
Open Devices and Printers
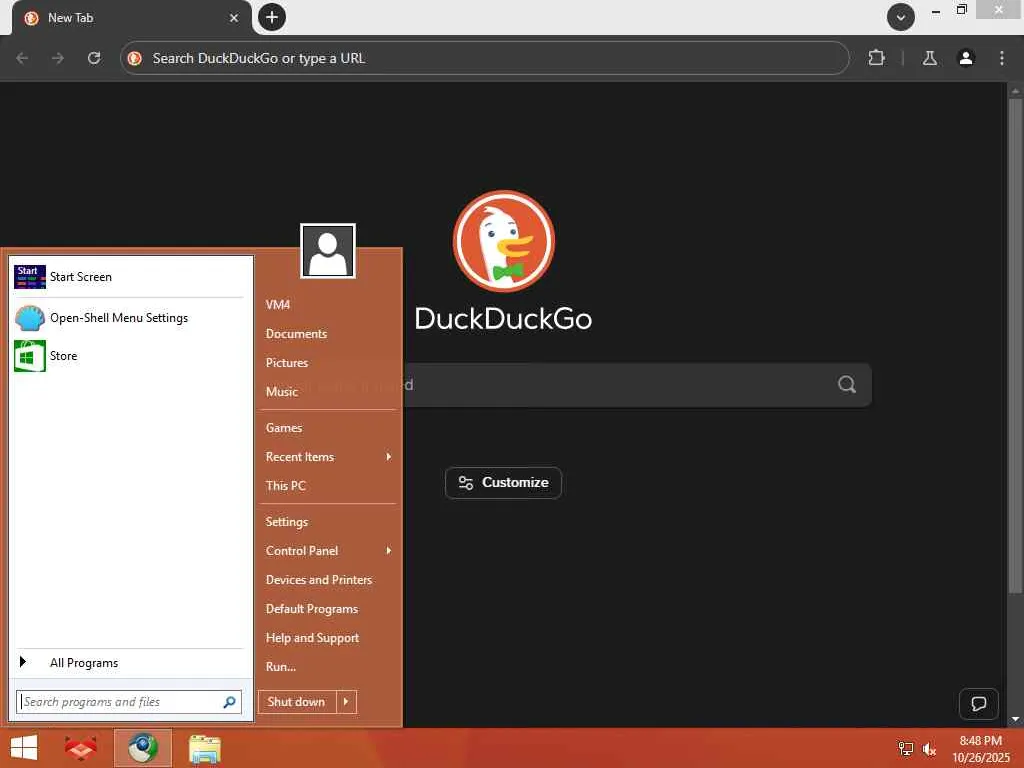[x=319, y=579]
